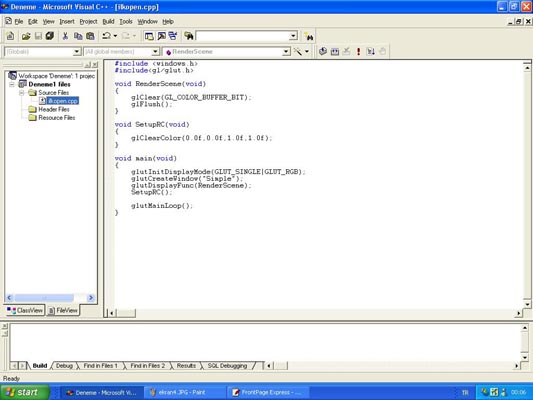Click the WizardBar action wand icon

[x=297, y=51]
